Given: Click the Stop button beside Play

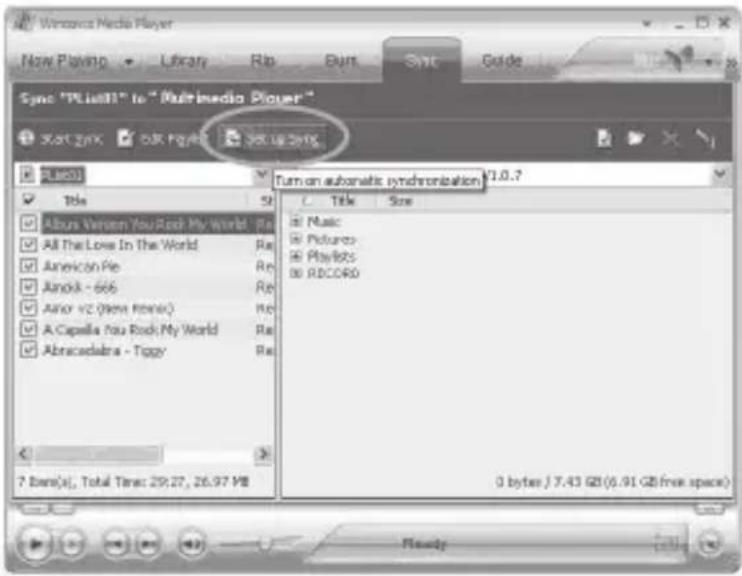Looking at the screenshot, I should (x=71, y=544).
